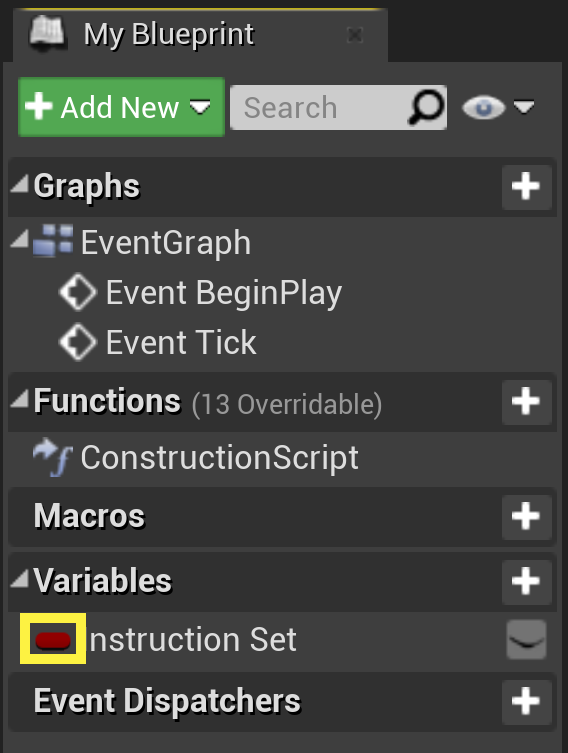Collapse the Variables section
The width and height of the screenshot is (568, 753).
(x=20, y=578)
